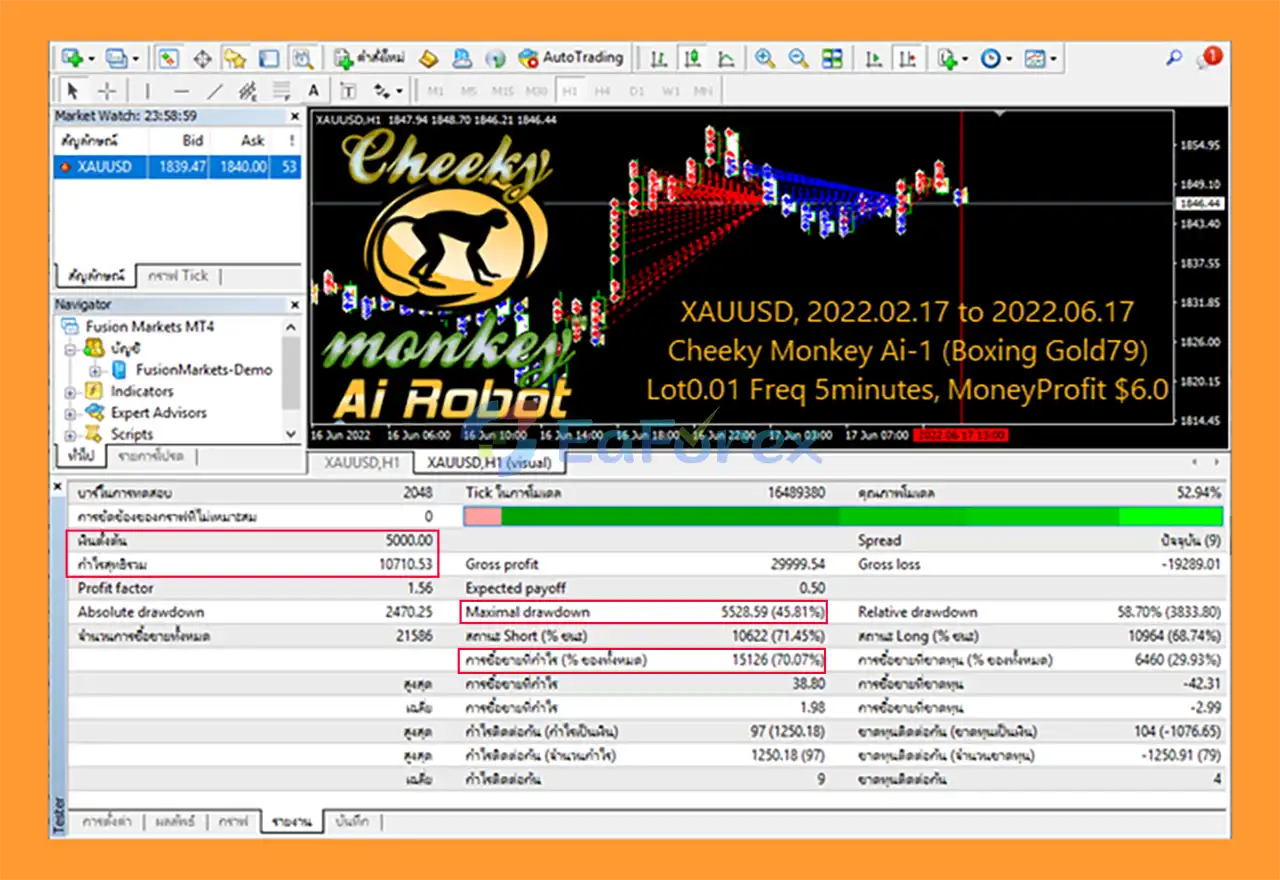Expand the Expert Advisors tree node

click(x=70, y=413)
